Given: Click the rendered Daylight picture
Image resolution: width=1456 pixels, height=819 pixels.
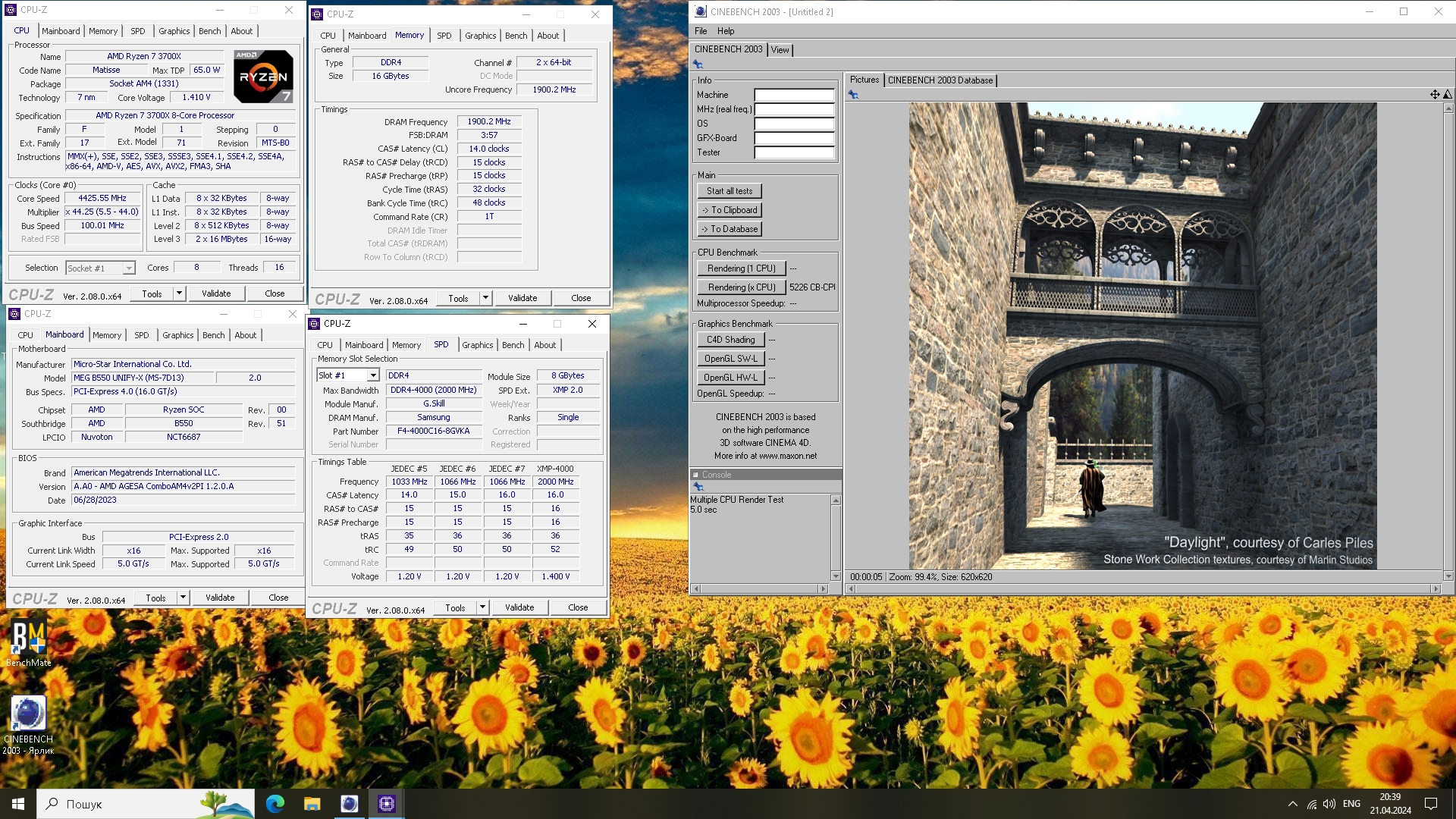Looking at the screenshot, I should 1143,336.
